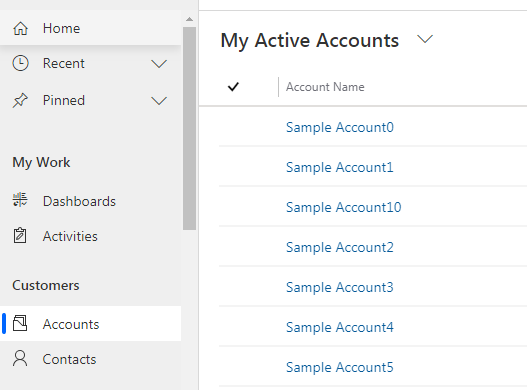Image resolution: width=527 pixels, height=390 pixels.
Task: Open Sample Account2 record
Action: tap(339, 247)
